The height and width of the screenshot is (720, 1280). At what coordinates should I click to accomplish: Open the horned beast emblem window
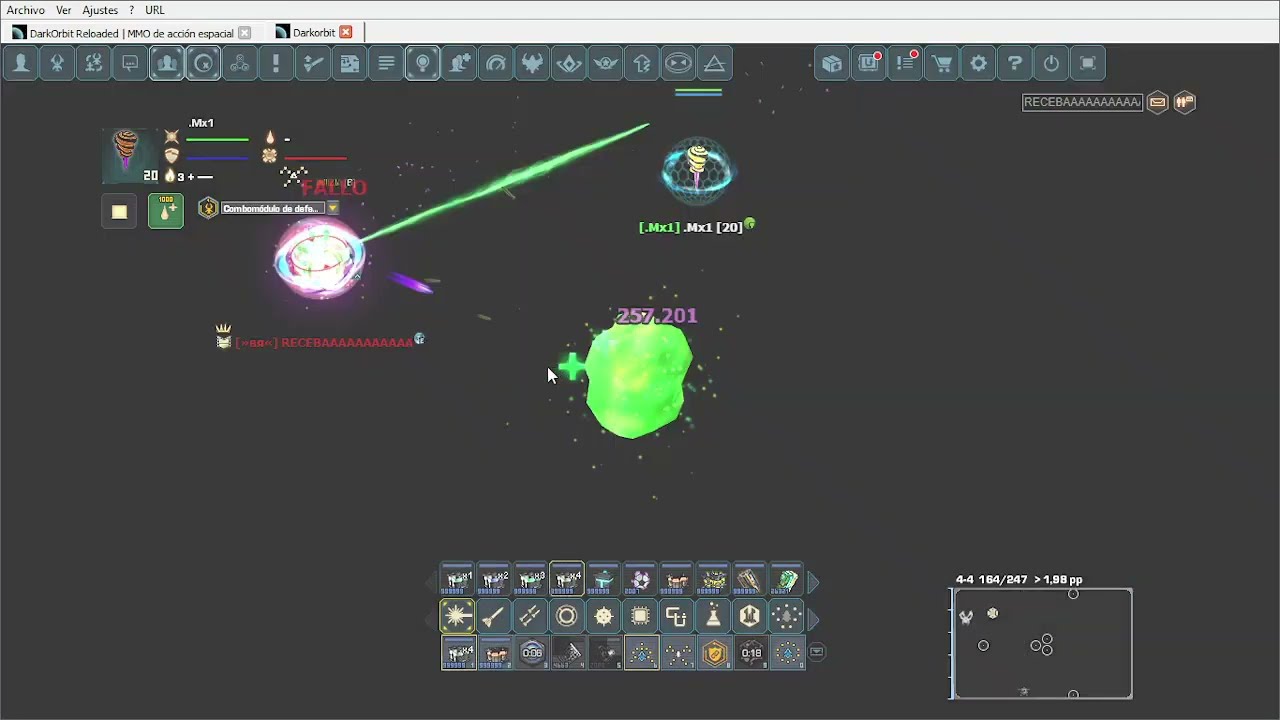tap(532, 63)
